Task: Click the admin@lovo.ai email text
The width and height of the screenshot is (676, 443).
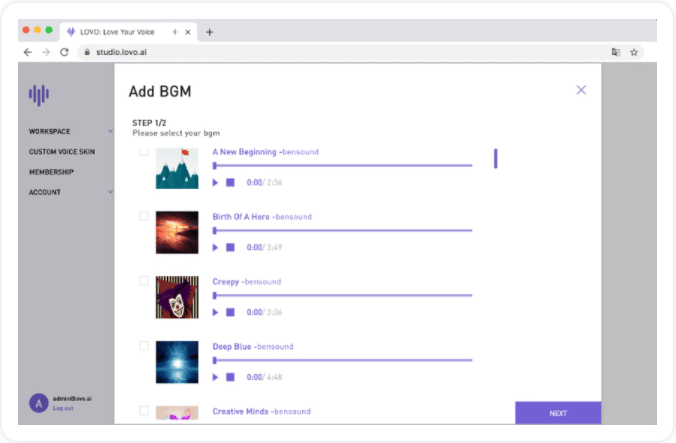Action: click(x=72, y=399)
